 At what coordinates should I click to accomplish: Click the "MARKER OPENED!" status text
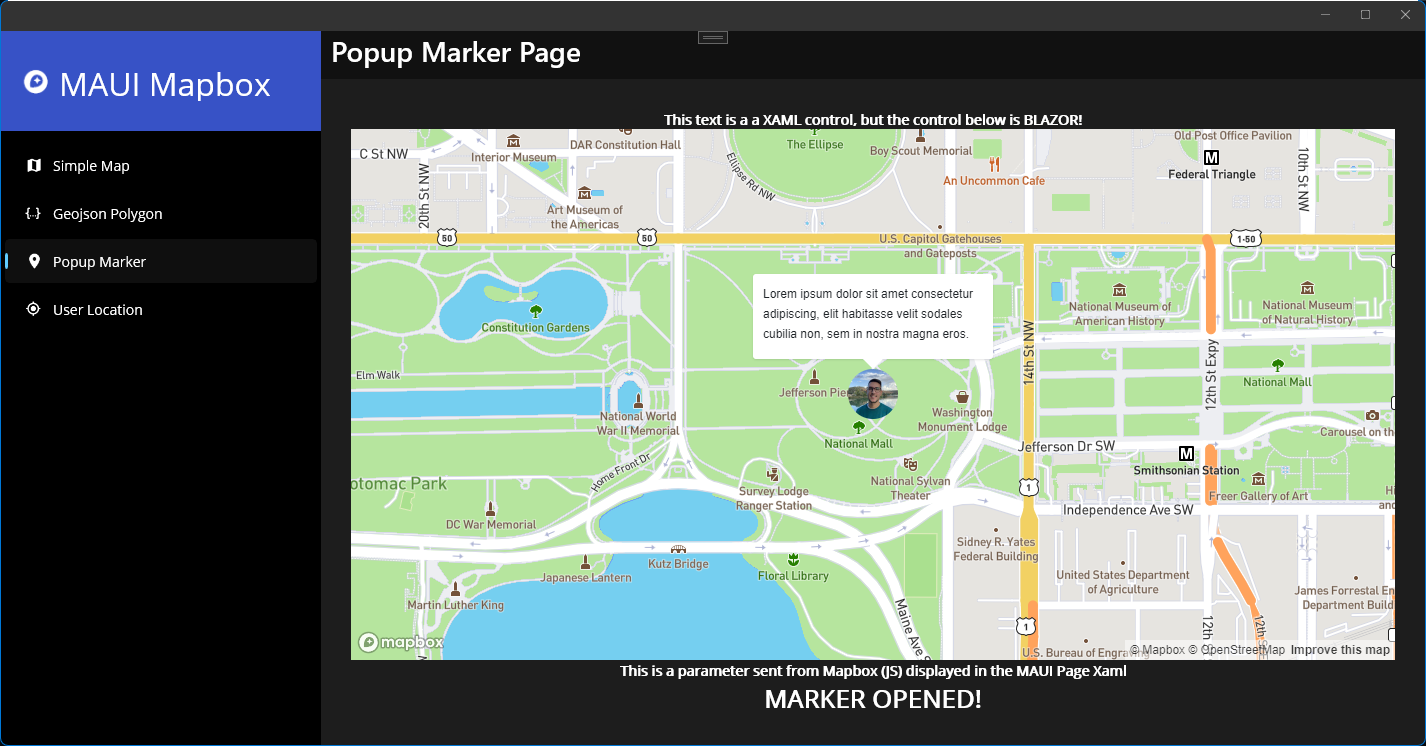pos(872,699)
